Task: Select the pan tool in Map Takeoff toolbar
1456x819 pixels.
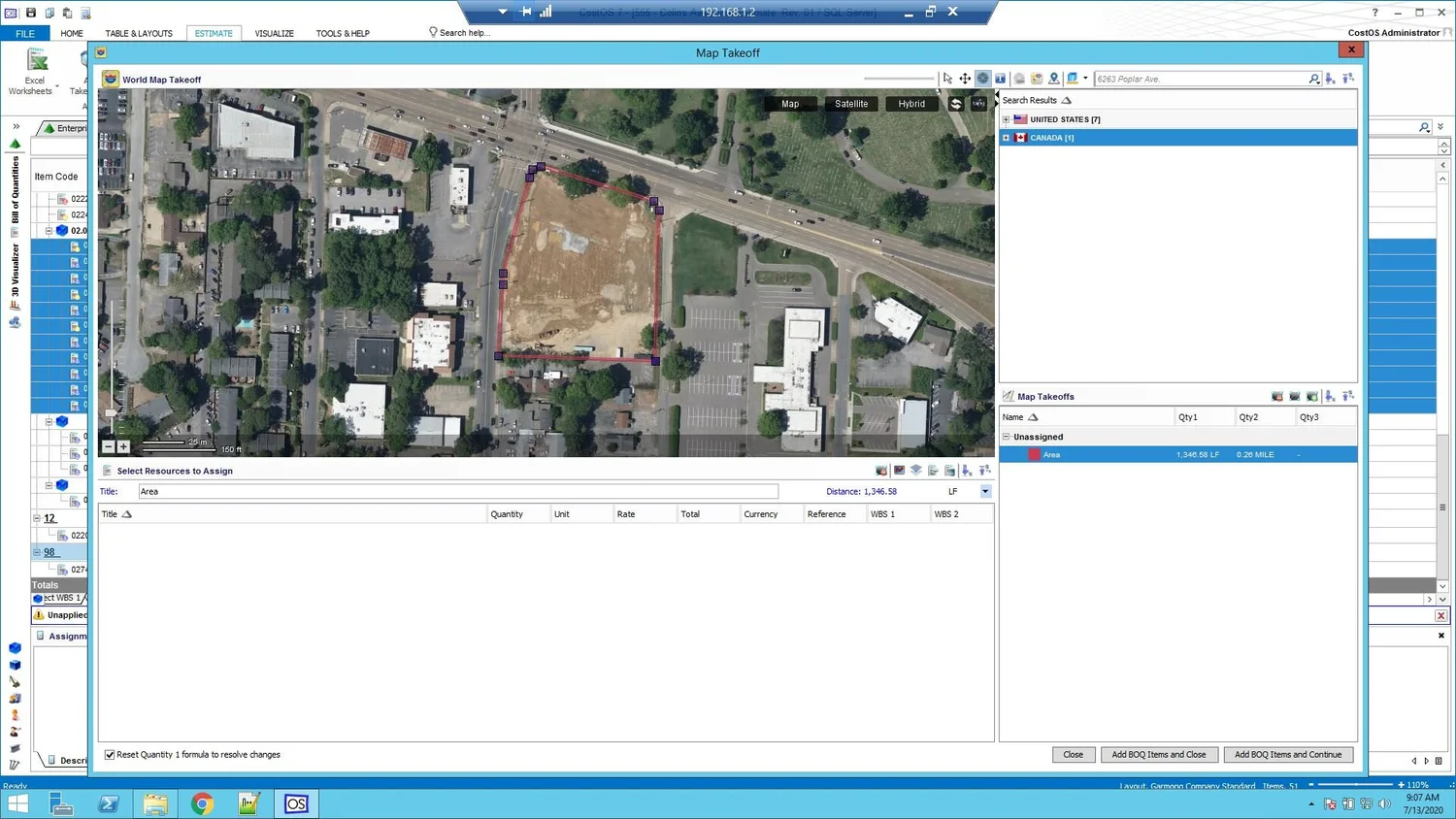Action: pos(965,79)
